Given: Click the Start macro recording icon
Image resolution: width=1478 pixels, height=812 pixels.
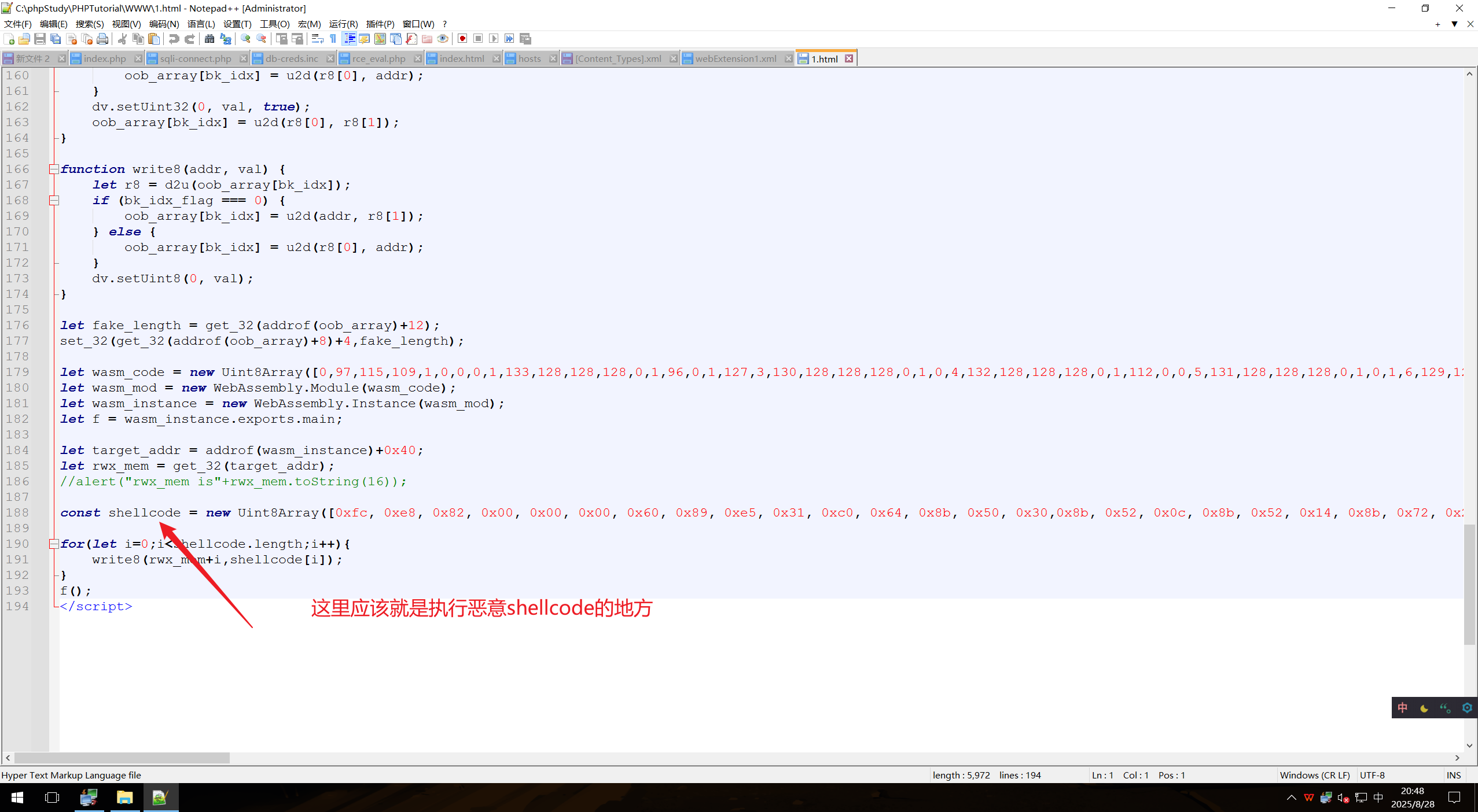Looking at the screenshot, I should pyautogui.click(x=462, y=39).
